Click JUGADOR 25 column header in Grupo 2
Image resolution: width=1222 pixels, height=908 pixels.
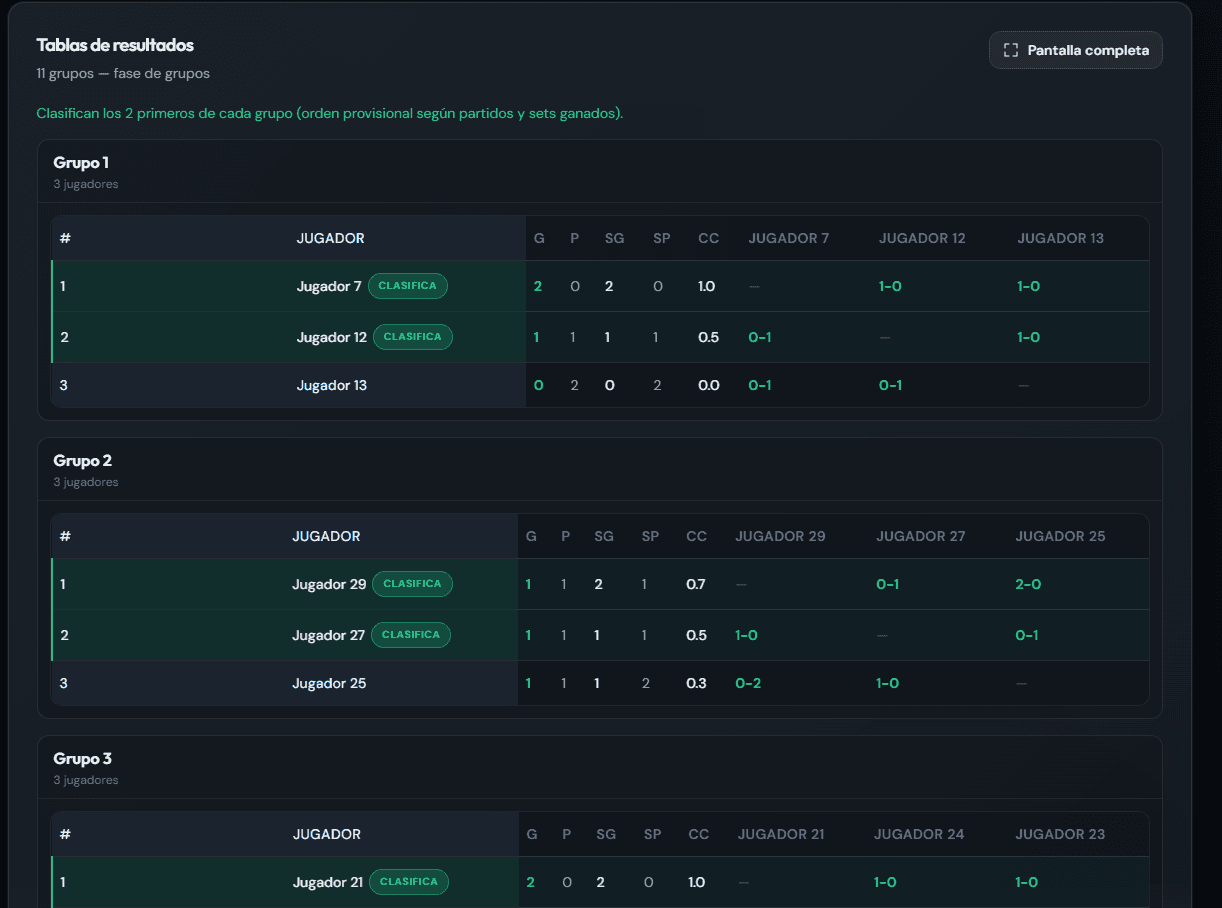click(1061, 536)
